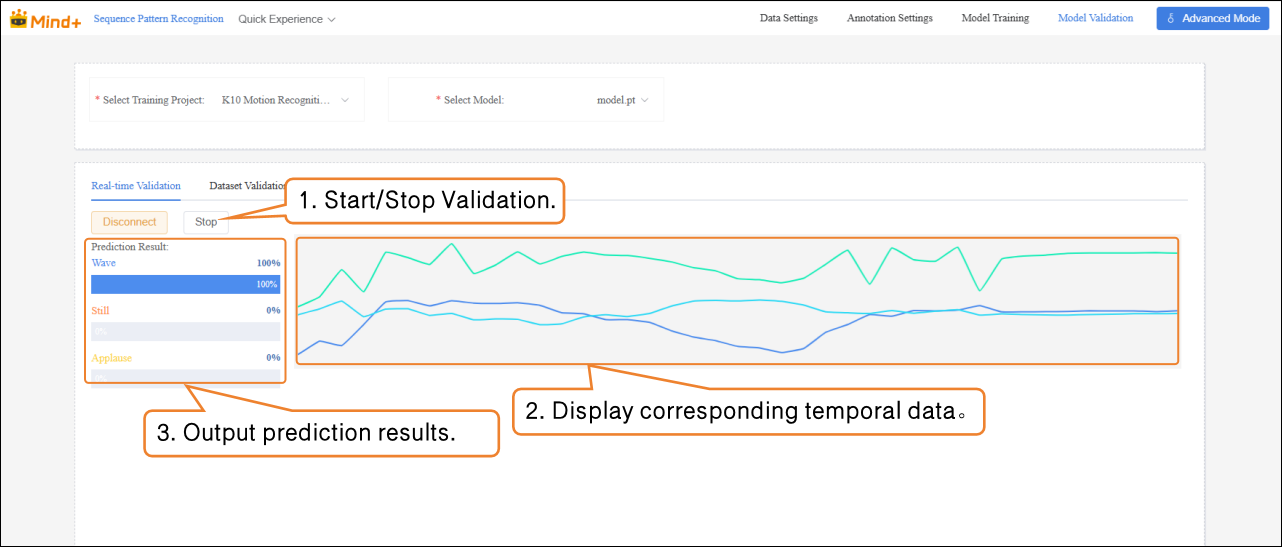Click the Applause prediction label
The width and height of the screenshot is (1282, 548).
coord(111,358)
